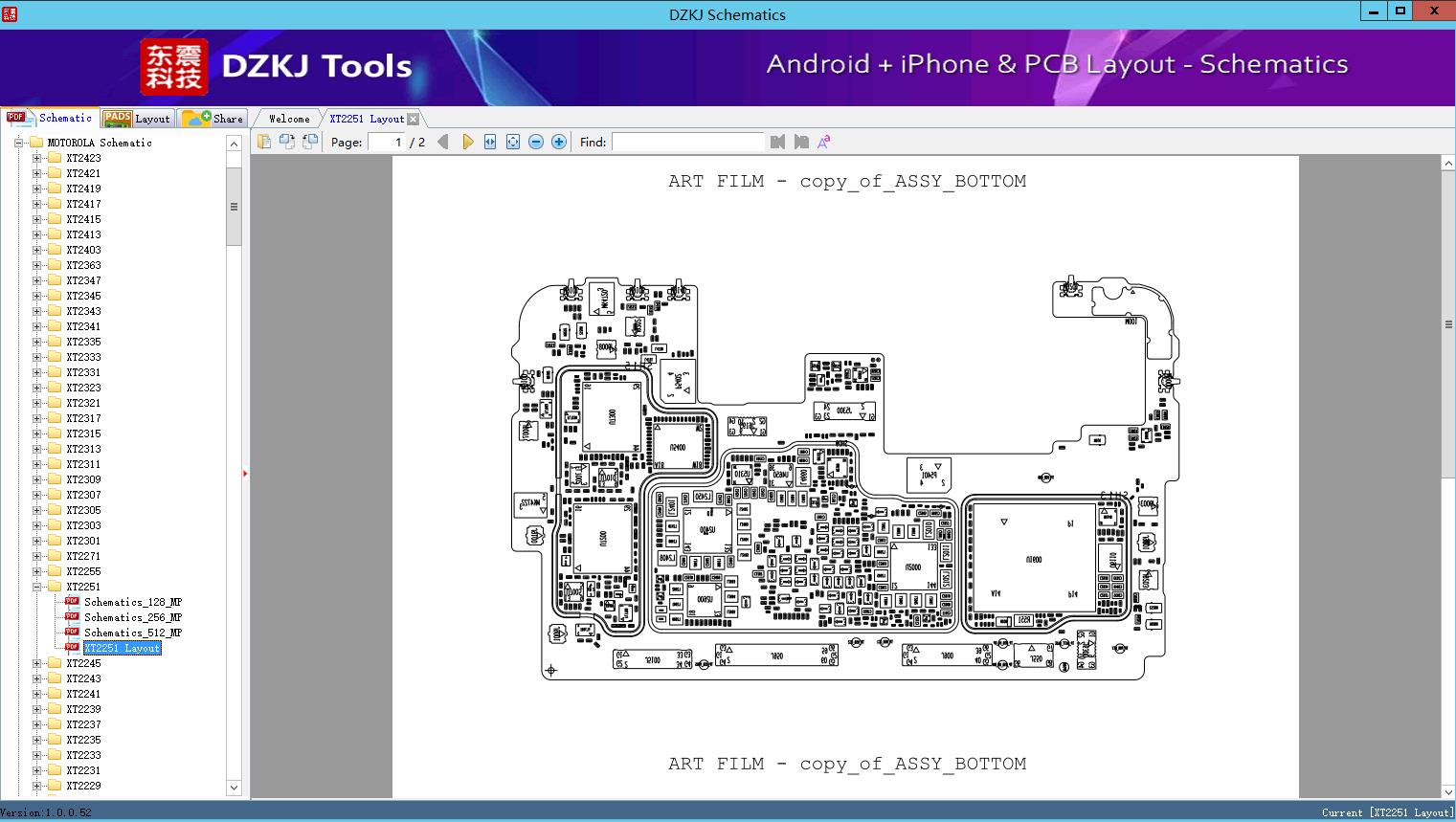Switch to the PADS Layout tab
This screenshot has height=822, width=1456.
click(x=137, y=119)
